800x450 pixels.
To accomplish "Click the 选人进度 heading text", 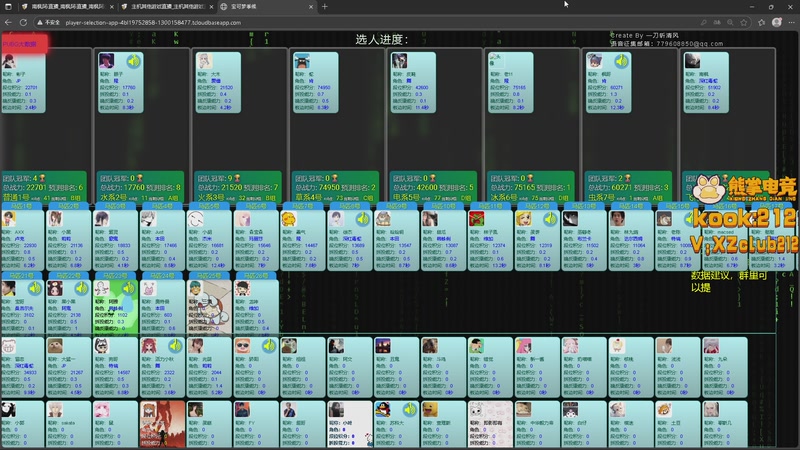I will 382,39.
